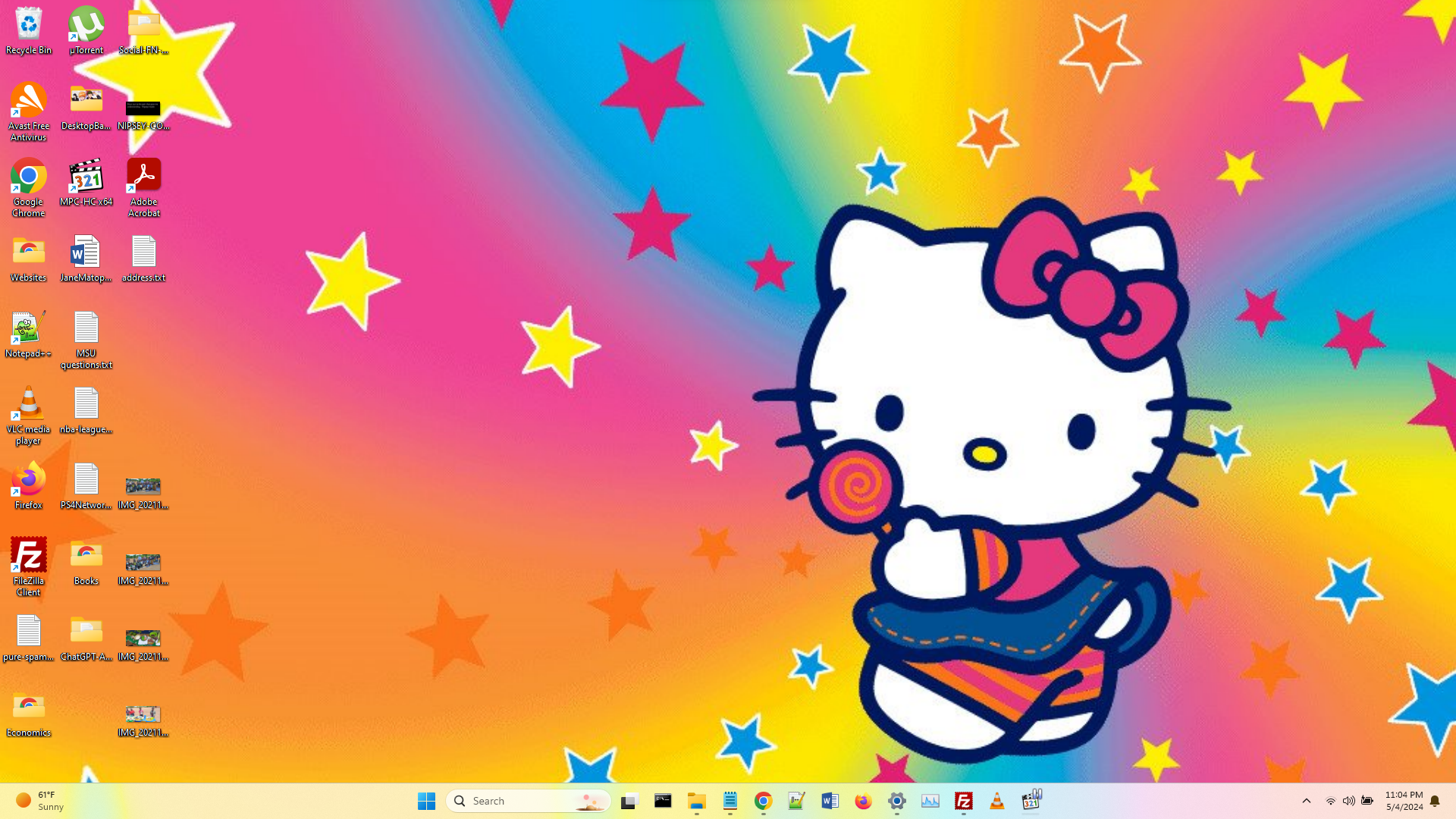Screen dimensions: 1456x819
Task: Click the taskbar Search box
Action: point(529,801)
